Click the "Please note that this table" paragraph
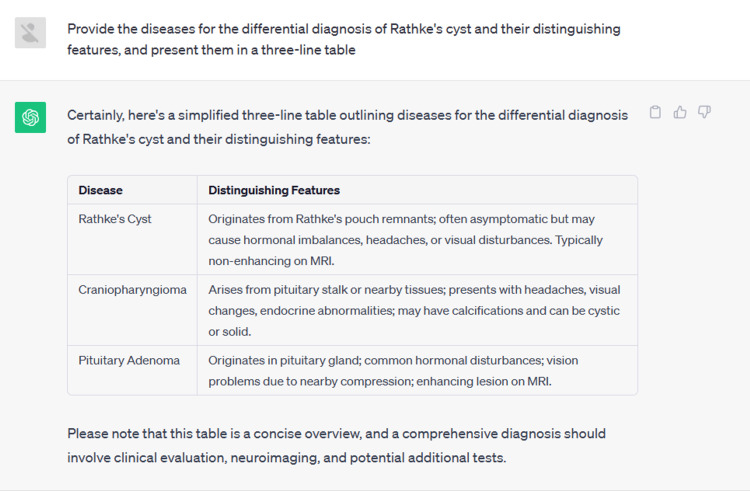The width and height of the screenshot is (750, 491). (x=337, y=446)
